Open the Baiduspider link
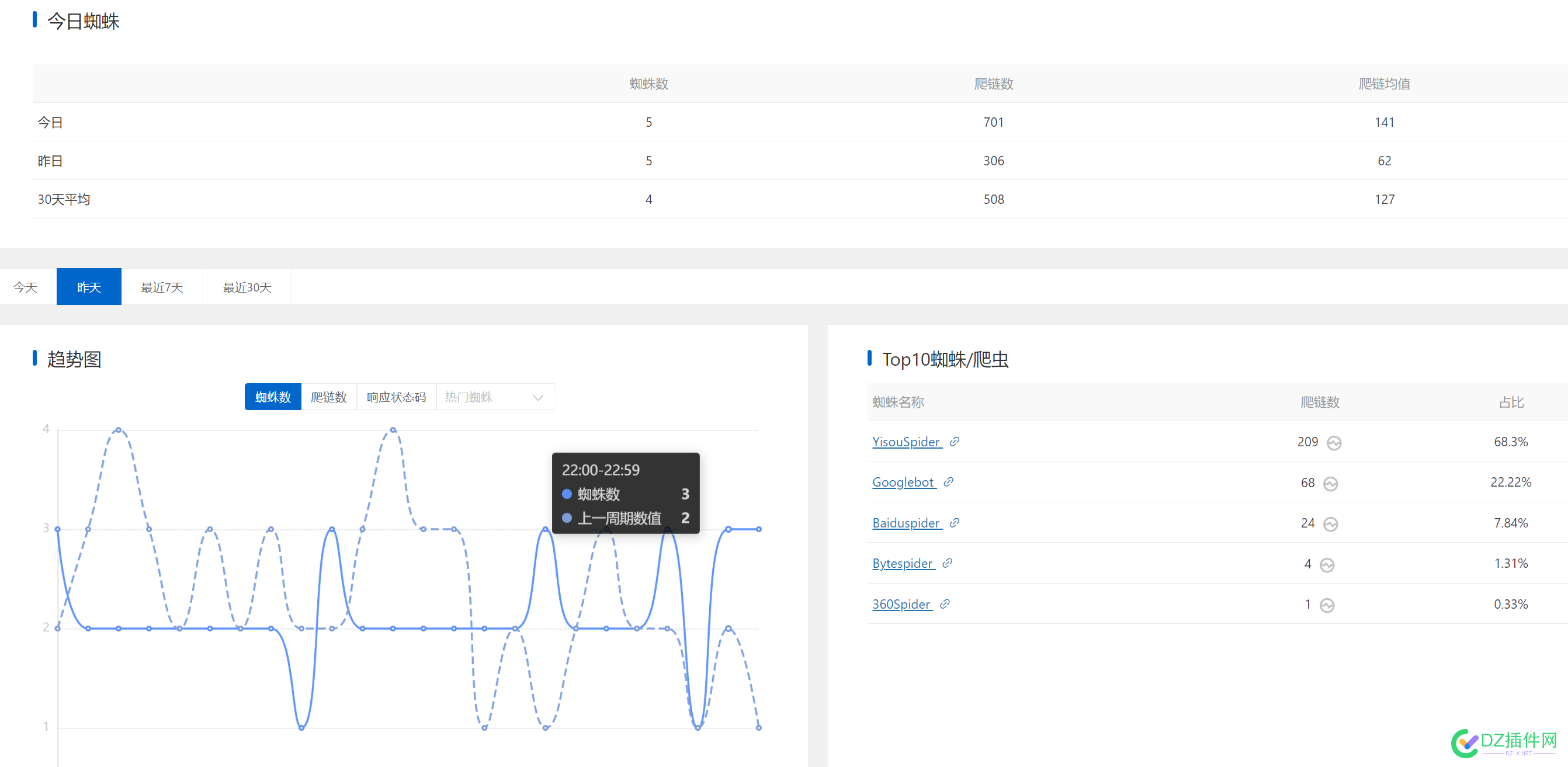 pos(907,522)
